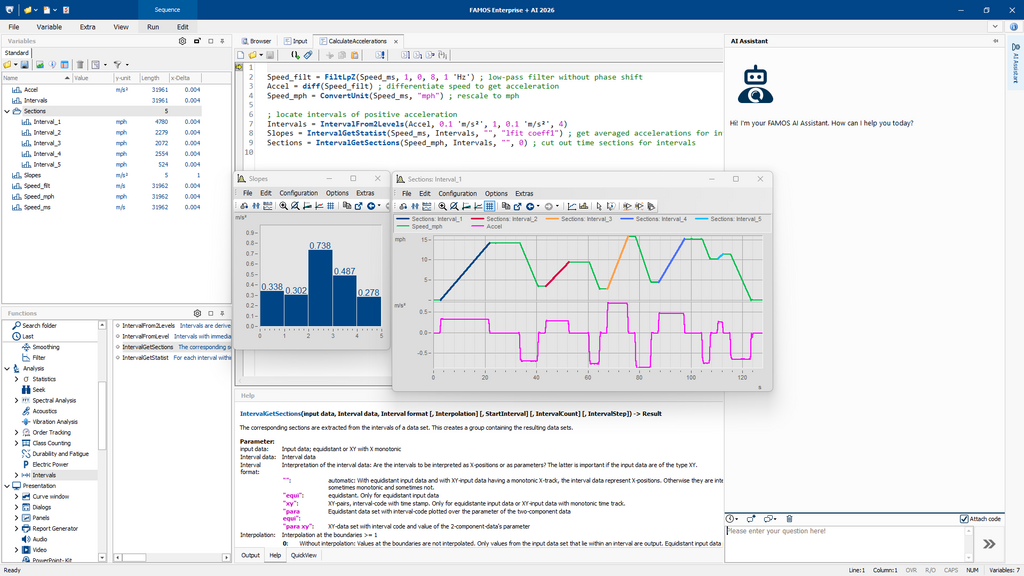The image size is (1024, 576).
Task: Click the new sequence file icon in editor toolbar
Action: (242, 54)
